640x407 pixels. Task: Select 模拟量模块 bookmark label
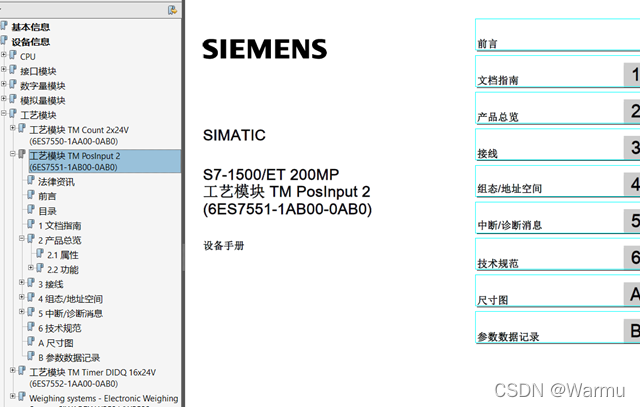tap(43, 101)
